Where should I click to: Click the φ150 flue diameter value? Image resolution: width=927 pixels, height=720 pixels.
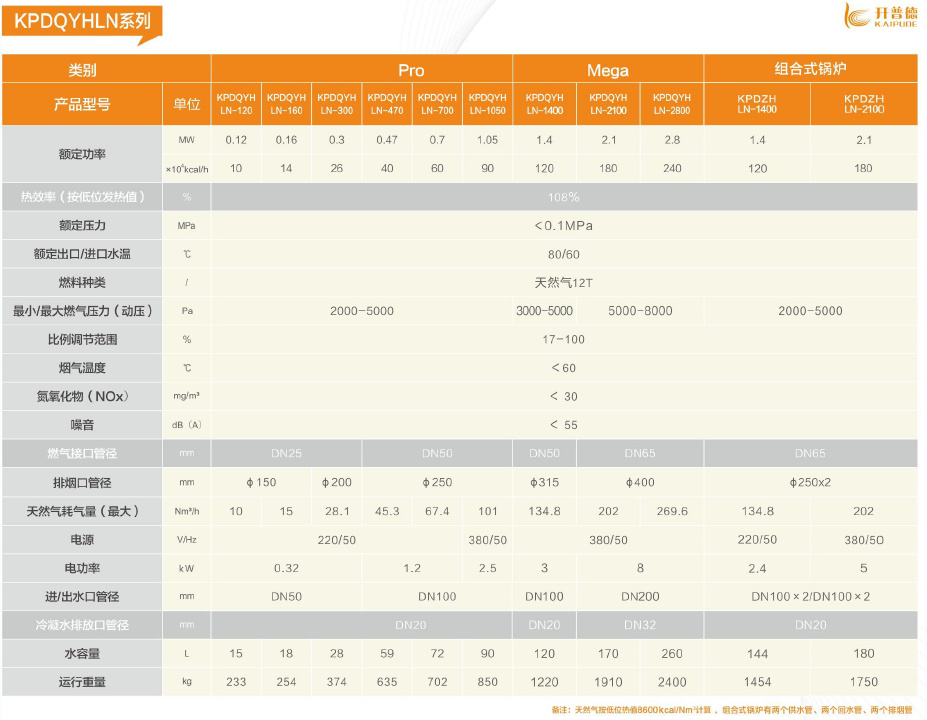261,482
